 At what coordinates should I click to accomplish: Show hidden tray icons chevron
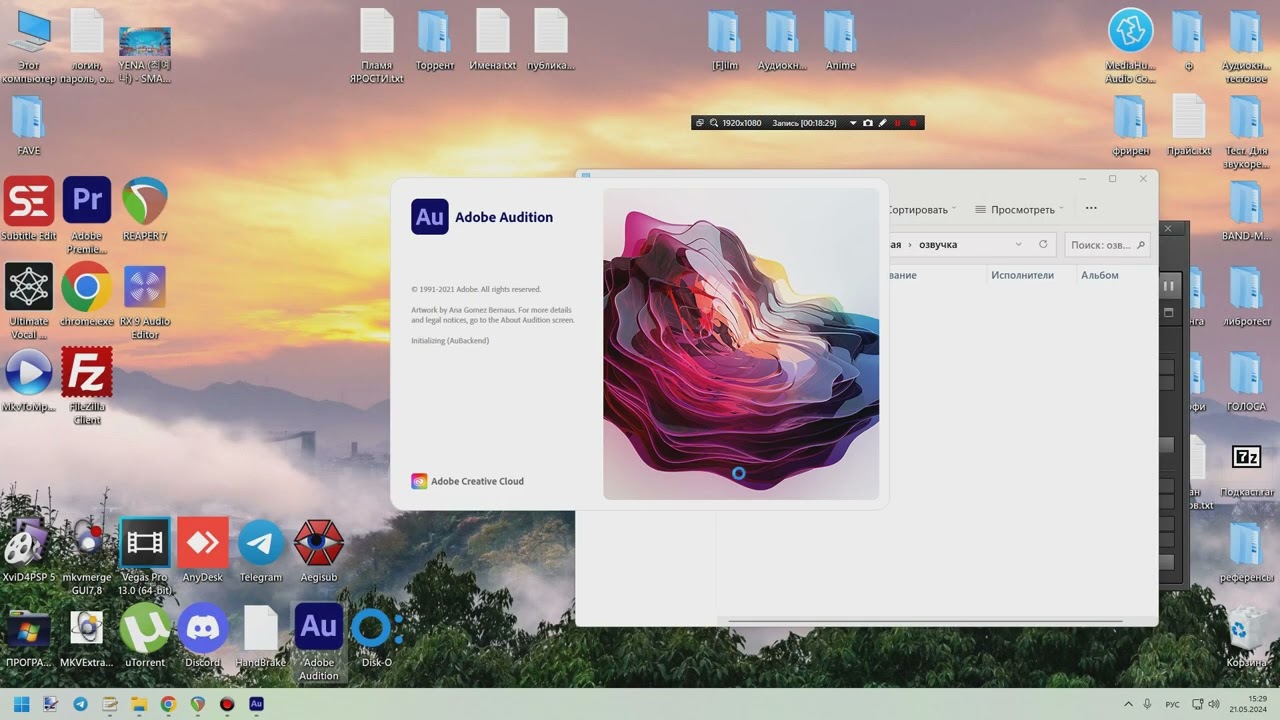(1128, 704)
